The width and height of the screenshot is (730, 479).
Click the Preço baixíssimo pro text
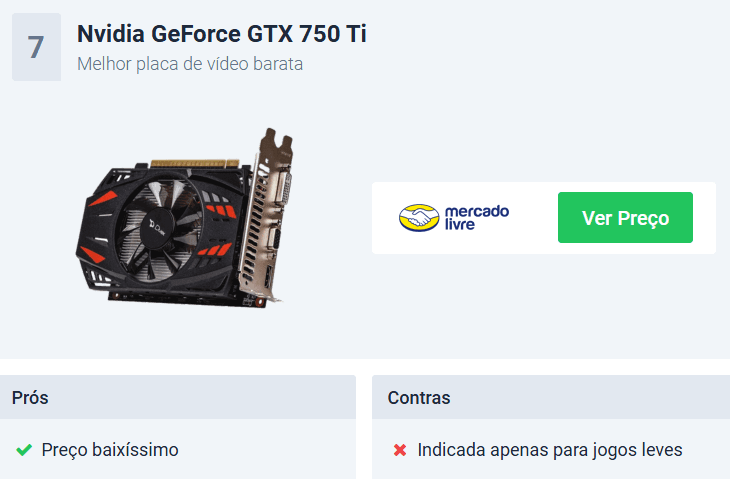[110, 450]
